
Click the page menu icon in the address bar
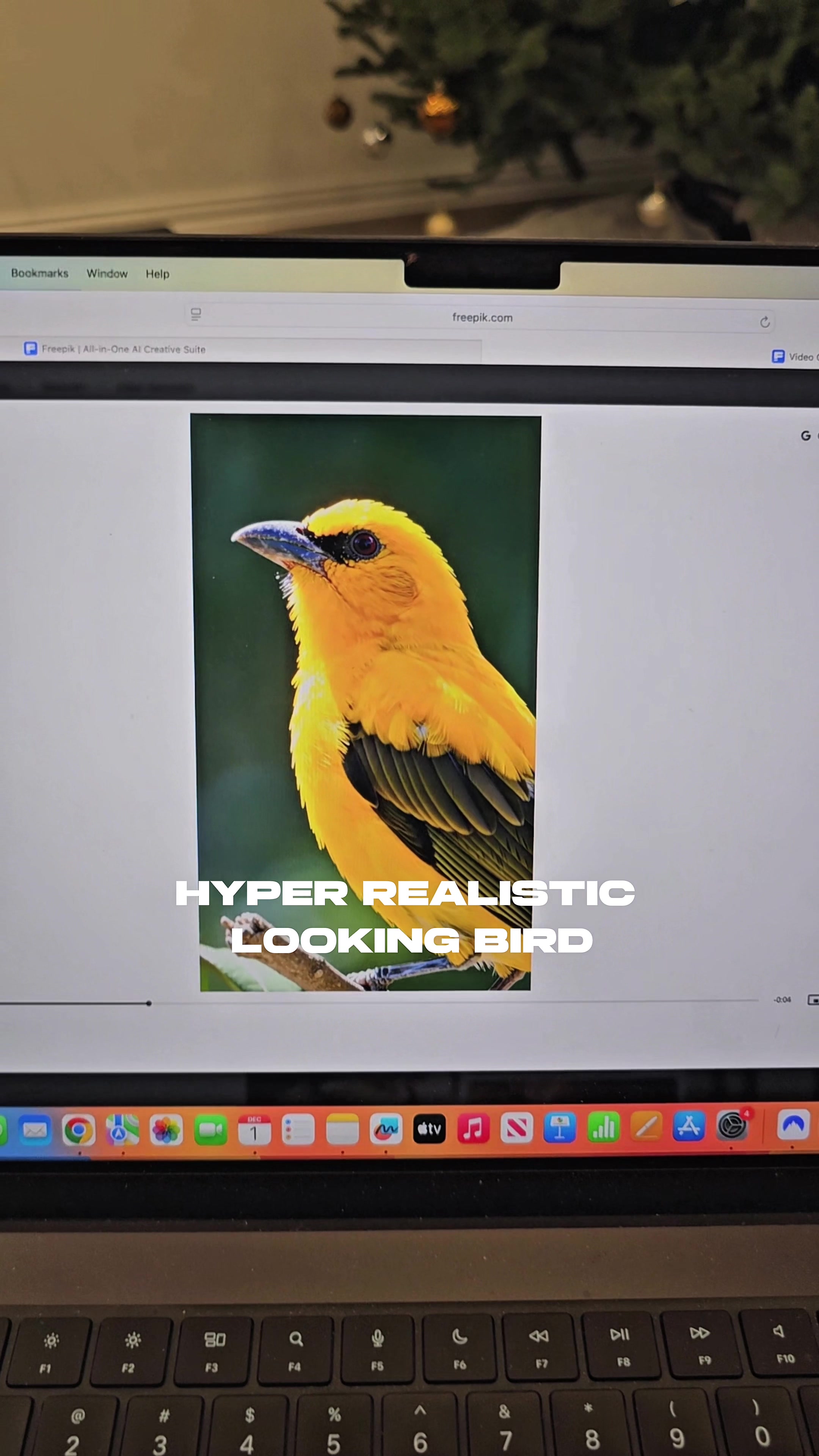196,314
